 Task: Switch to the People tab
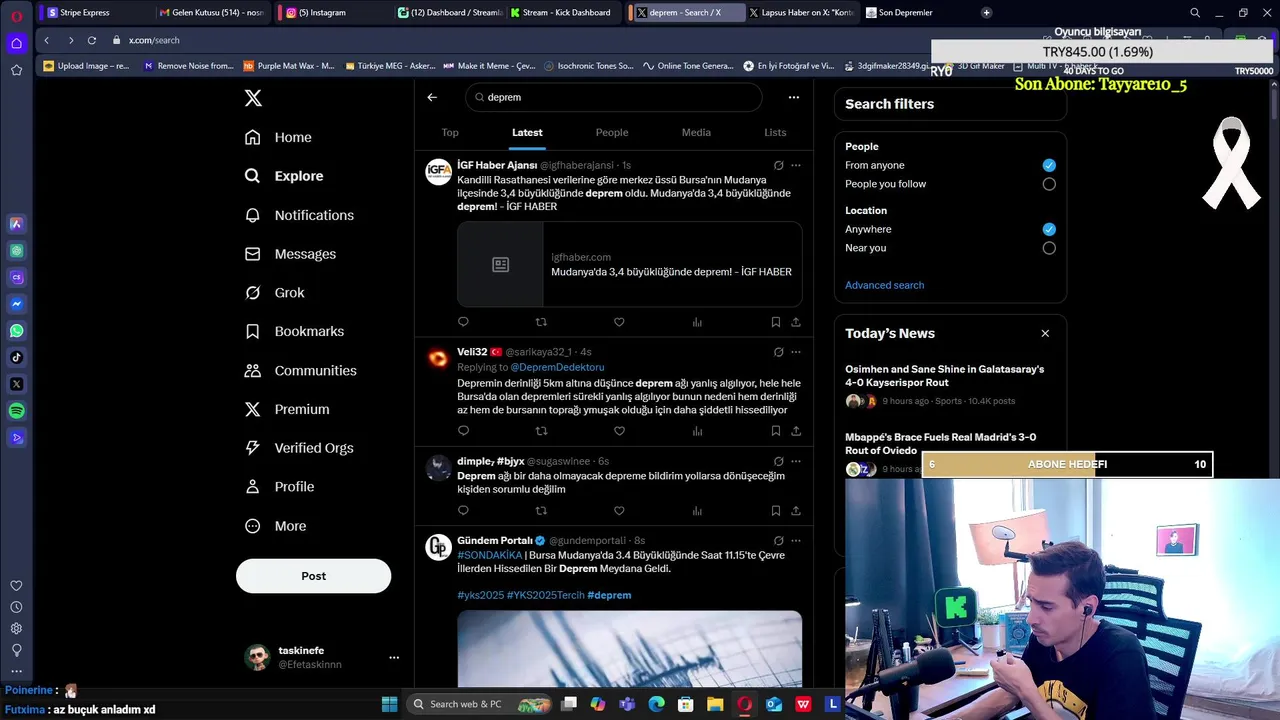(x=612, y=132)
